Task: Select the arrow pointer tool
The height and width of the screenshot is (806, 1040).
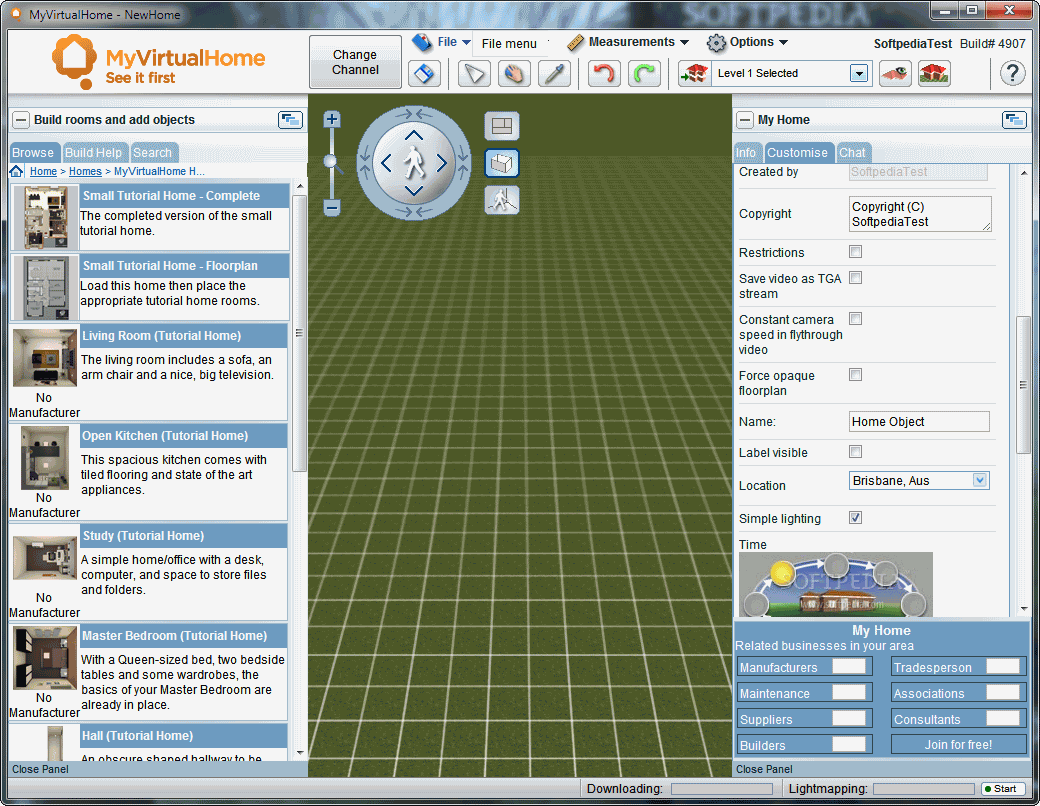Action: pyautogui.click(x=474, y=73)
